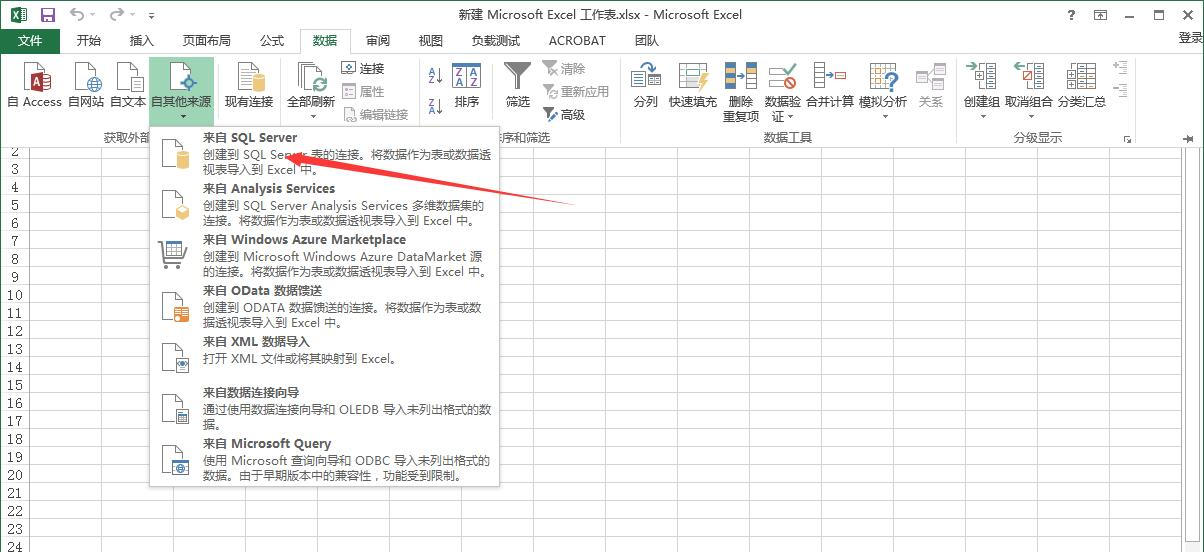Select 来自 OData 数据馈送 entry

[325, 306]
